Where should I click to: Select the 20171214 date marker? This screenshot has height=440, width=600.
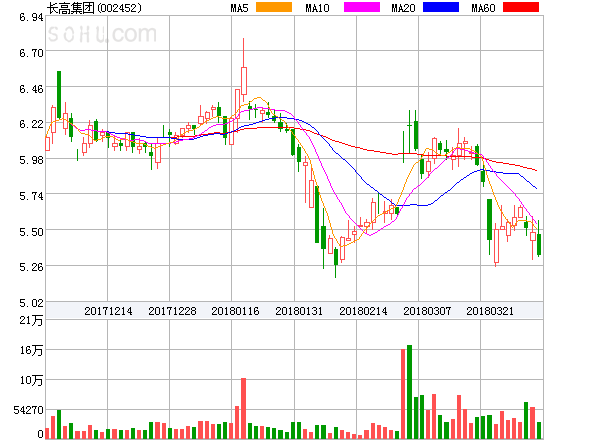[108, 311]
